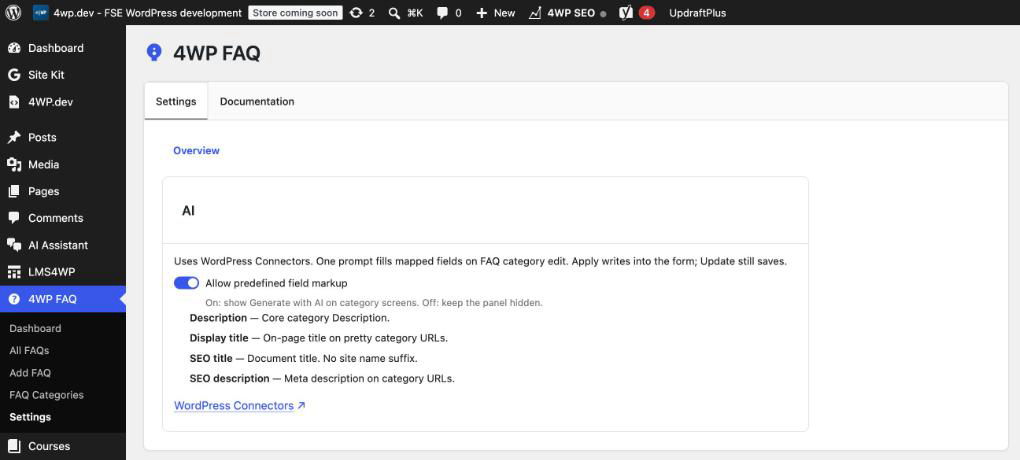Click the SEO description field text
Screen dimensions: 1020x460
coord(322,379)
